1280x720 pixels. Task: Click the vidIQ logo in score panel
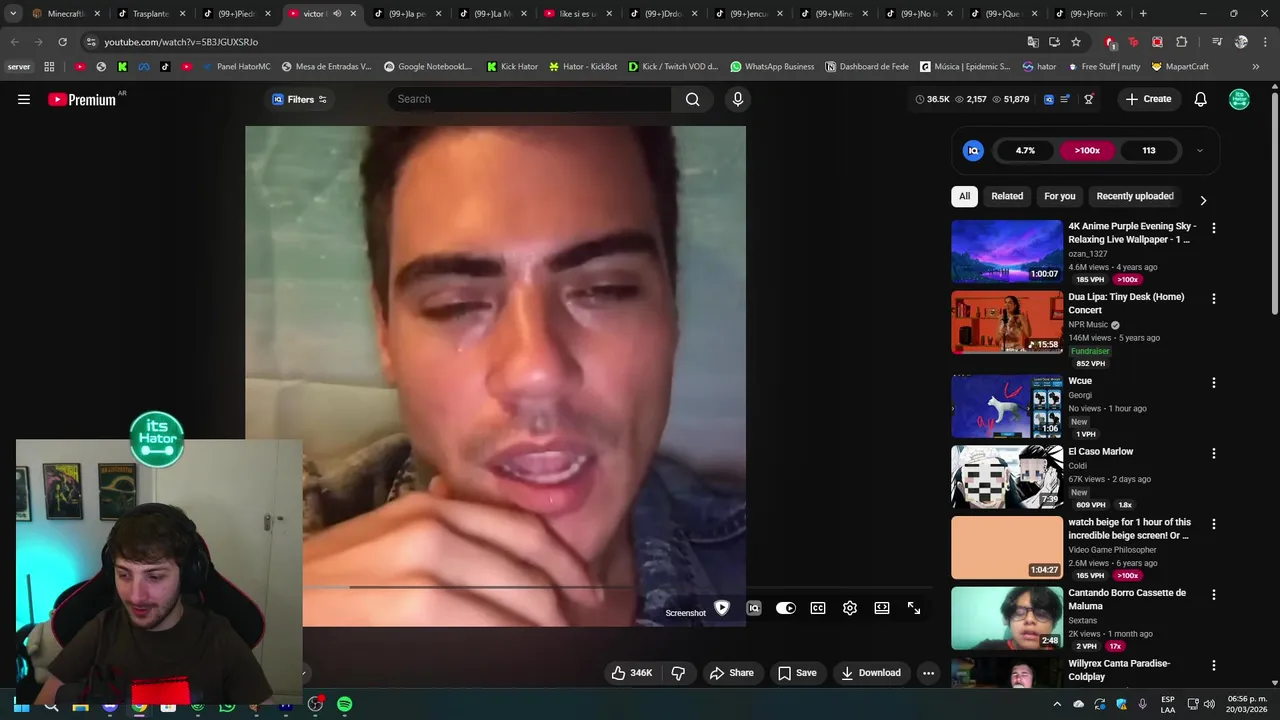coord(973,151)
